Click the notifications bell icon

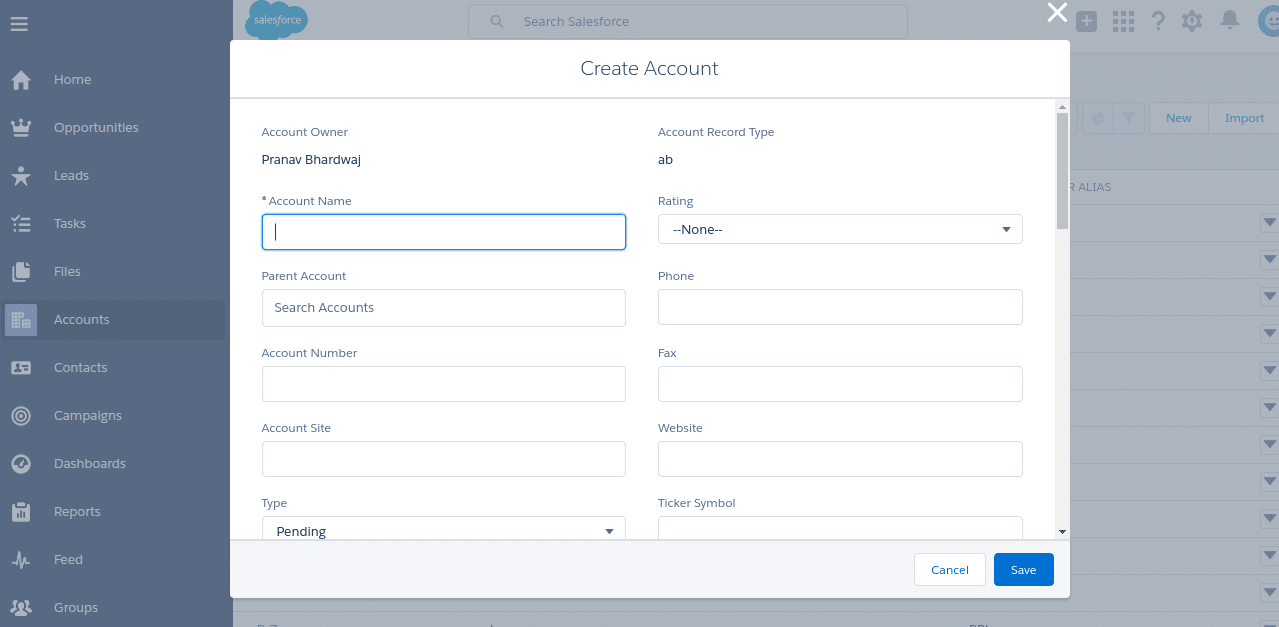point(1230,21)
